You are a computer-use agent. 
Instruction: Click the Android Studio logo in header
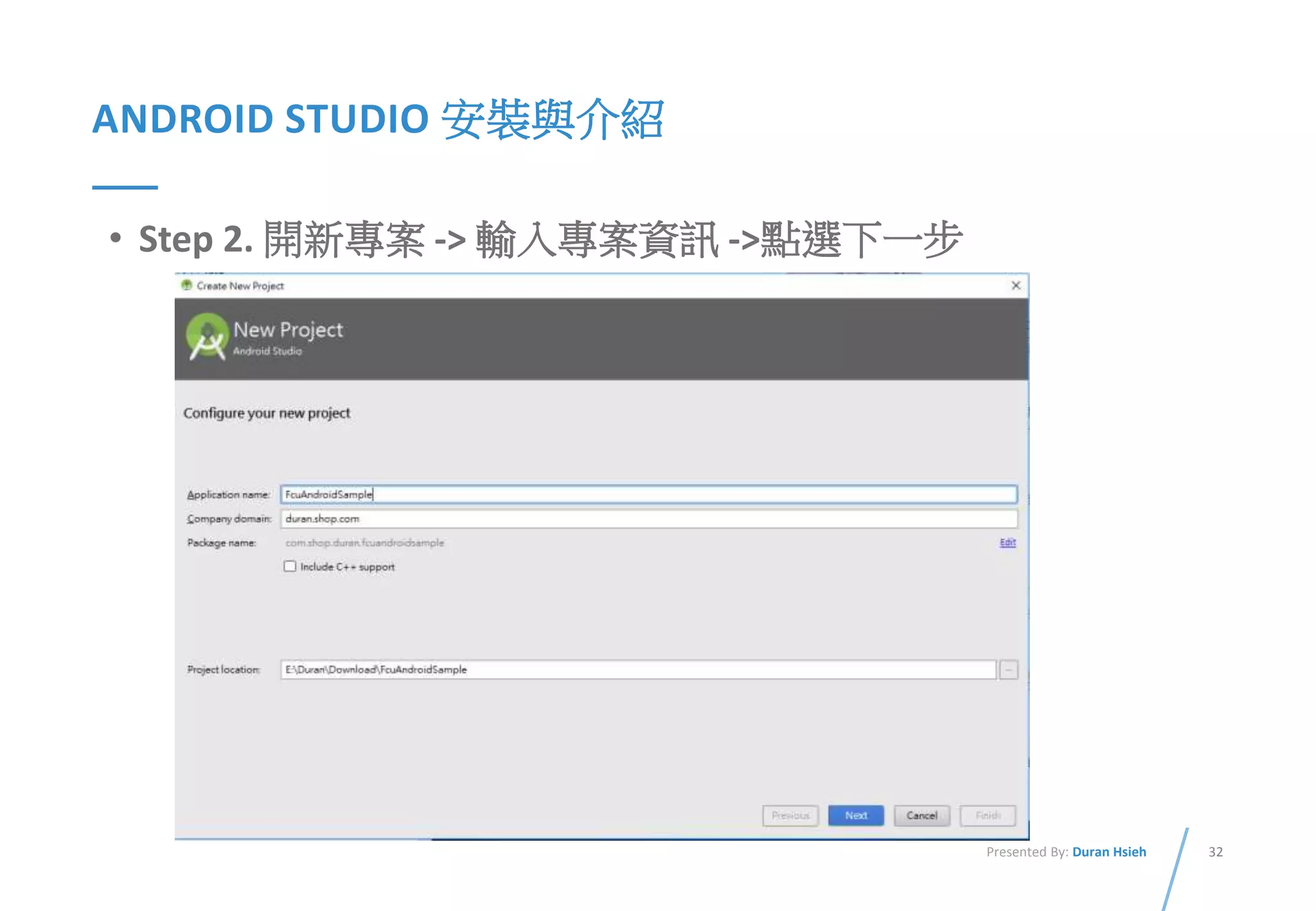tap(207, 337)
